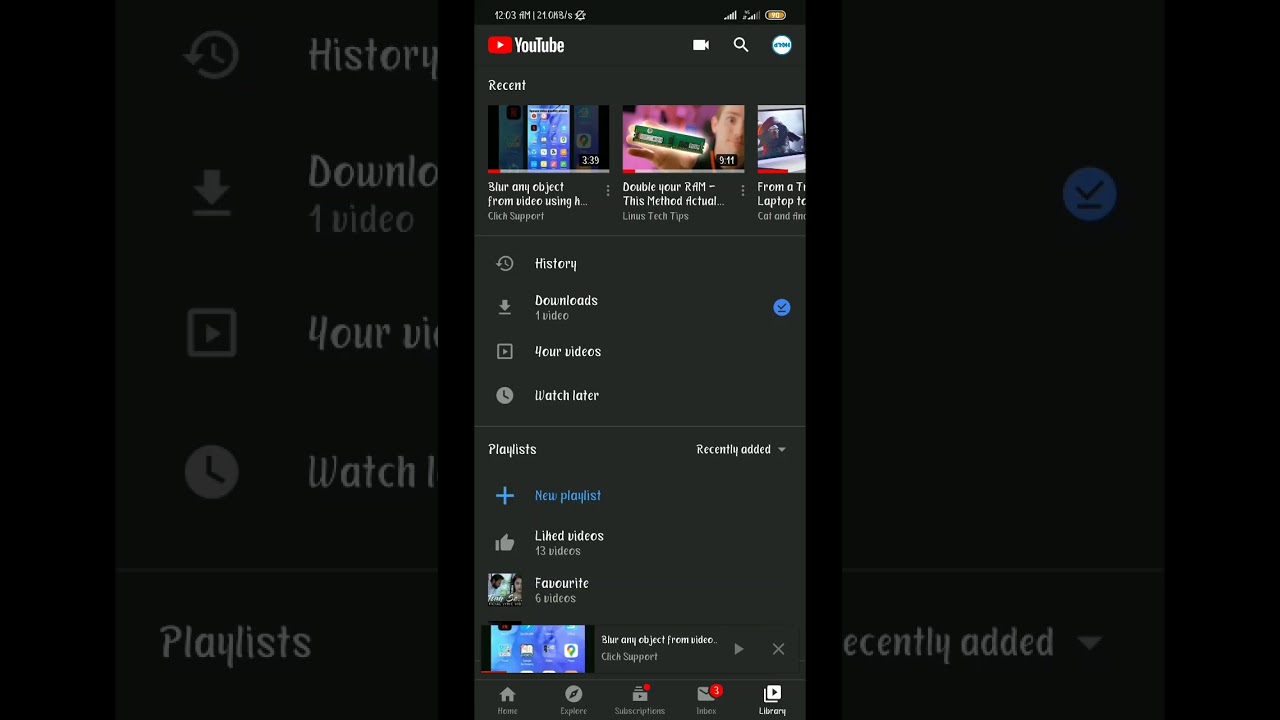Viewport: 1280px width, 720px height.
Task: Tap the signal strength indicator in status bar
Action: [730, 15]
